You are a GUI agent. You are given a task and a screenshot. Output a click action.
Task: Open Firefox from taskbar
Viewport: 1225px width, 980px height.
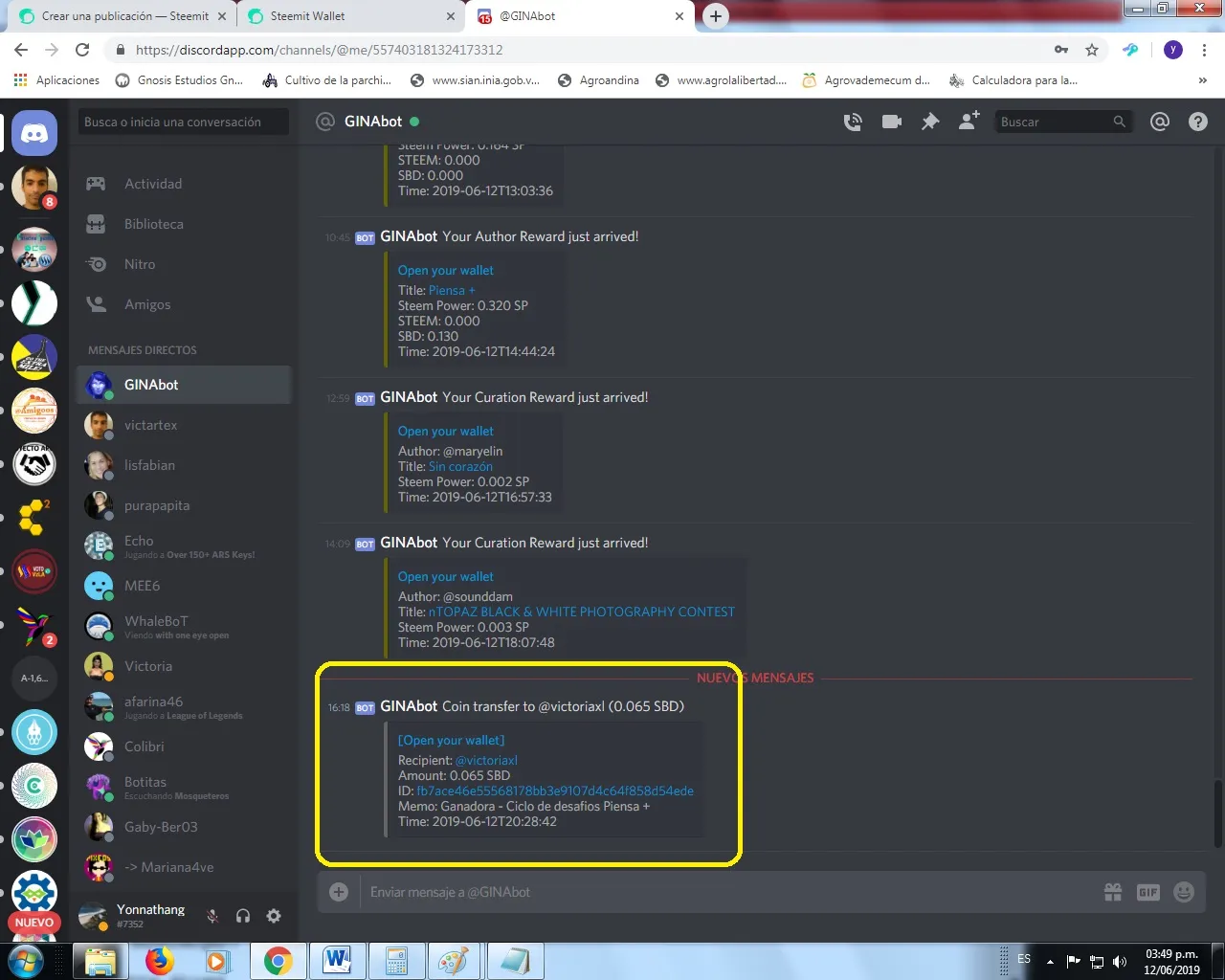click(x=160, y=961)
